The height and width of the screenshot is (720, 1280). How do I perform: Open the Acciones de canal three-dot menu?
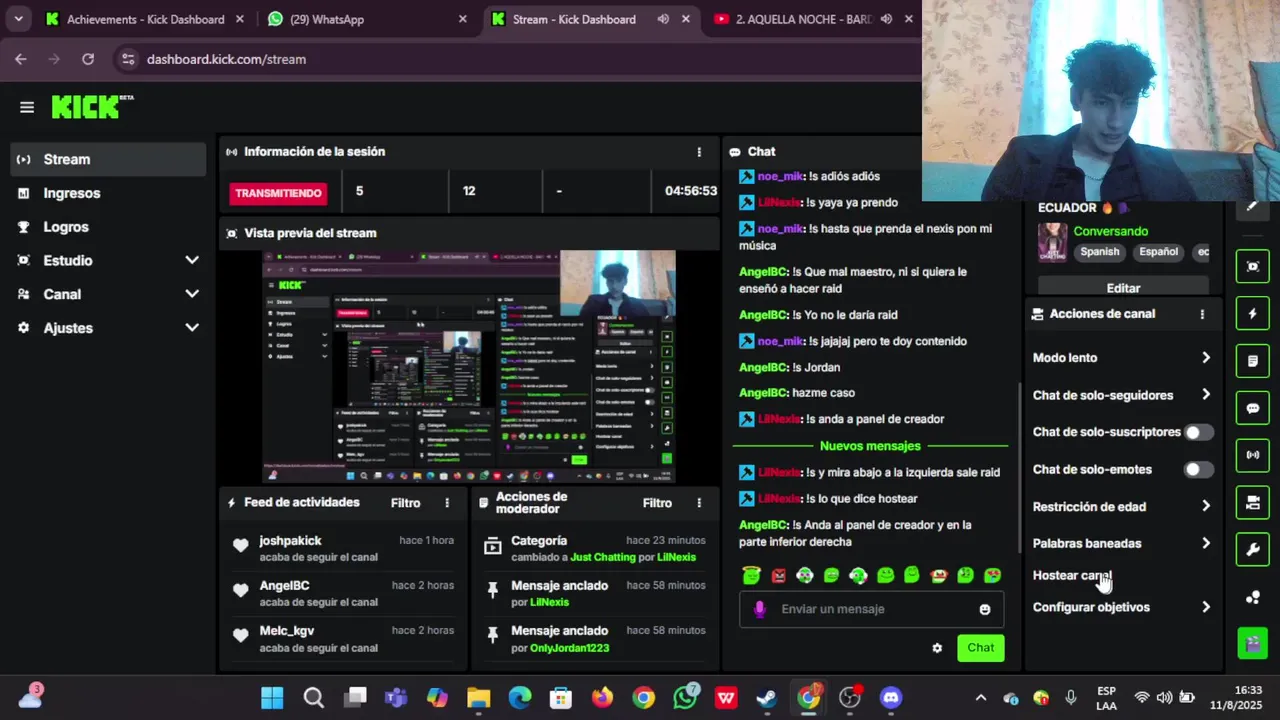pyautogui.click(x=1202, y=314)
